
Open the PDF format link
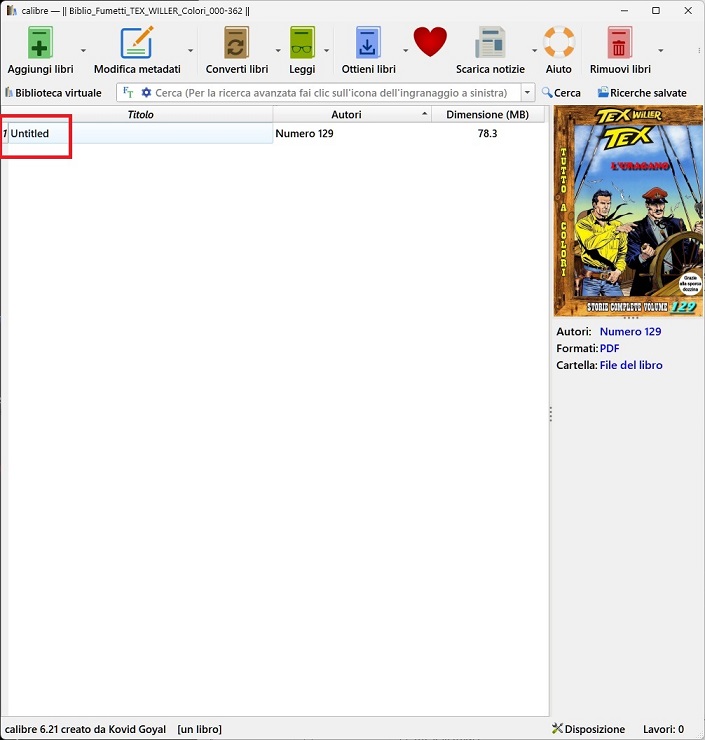(609, 348)
